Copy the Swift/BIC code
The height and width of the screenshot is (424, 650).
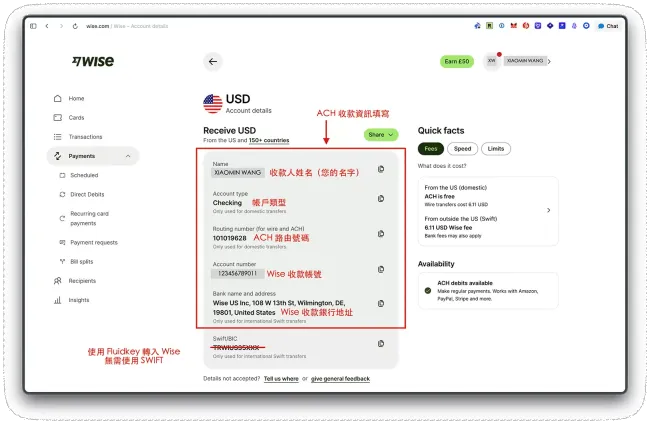(381, 344)
